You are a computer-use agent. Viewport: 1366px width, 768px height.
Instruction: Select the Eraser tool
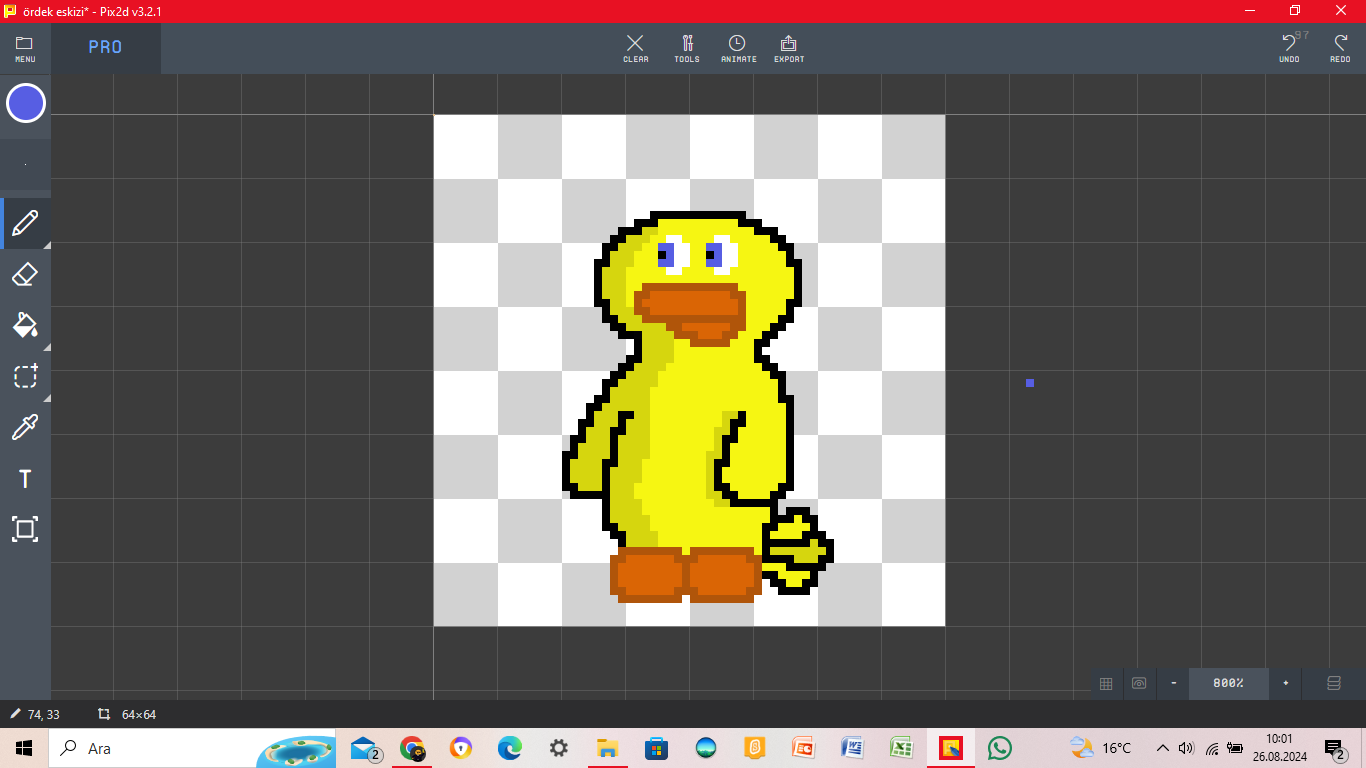coord(25,274)
